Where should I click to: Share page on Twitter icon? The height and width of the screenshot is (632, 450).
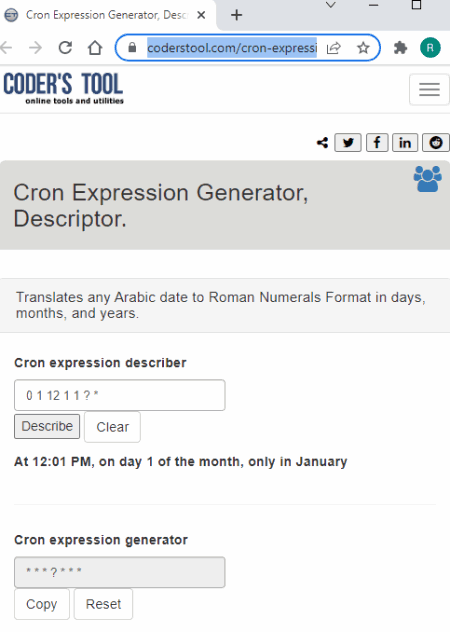tap(348, 143)
